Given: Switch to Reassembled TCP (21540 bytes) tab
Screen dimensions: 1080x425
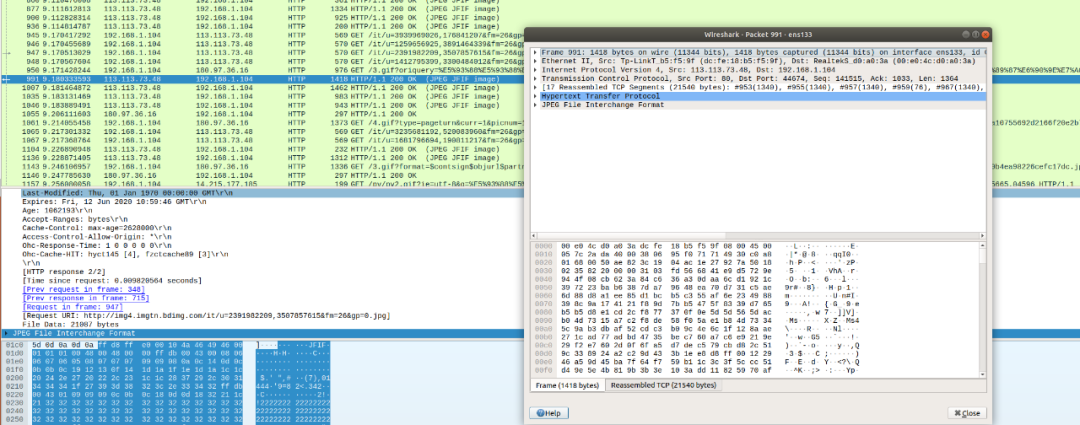Looking at the screenshot, I should 663,385.
